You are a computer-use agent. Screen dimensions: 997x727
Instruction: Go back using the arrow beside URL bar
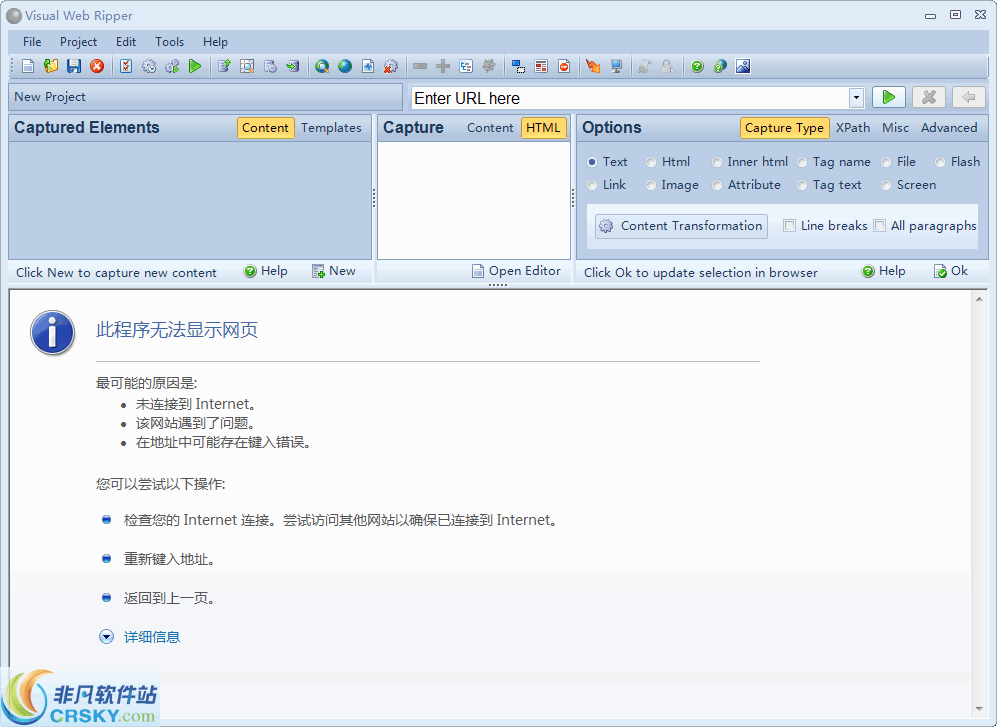tap(967, 96)
